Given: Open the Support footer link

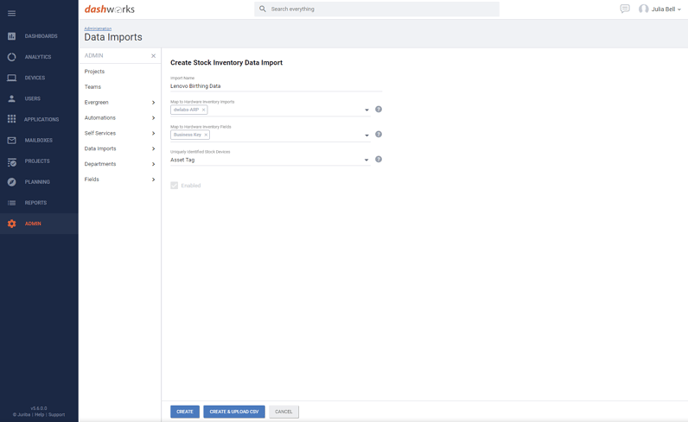Looking at the screenshot, I should pyautogui.click(x=57, y=415).
